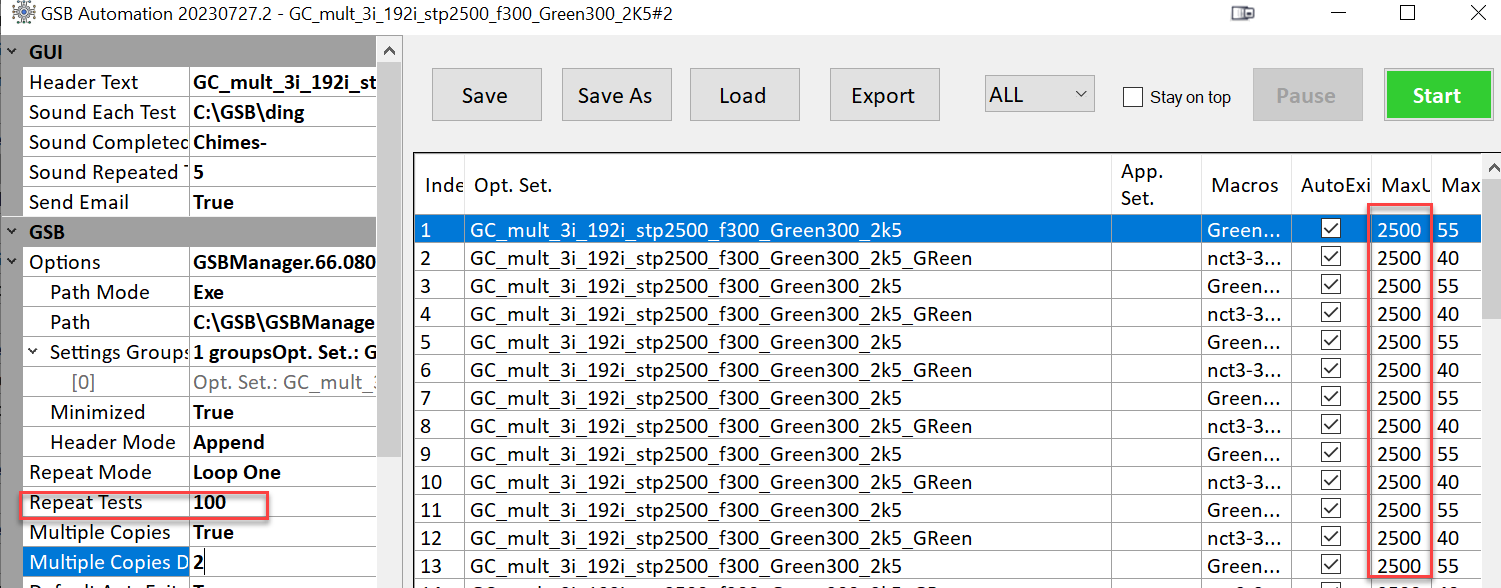
Task: Close the GSB Automation window
Action: [1476, 14]
